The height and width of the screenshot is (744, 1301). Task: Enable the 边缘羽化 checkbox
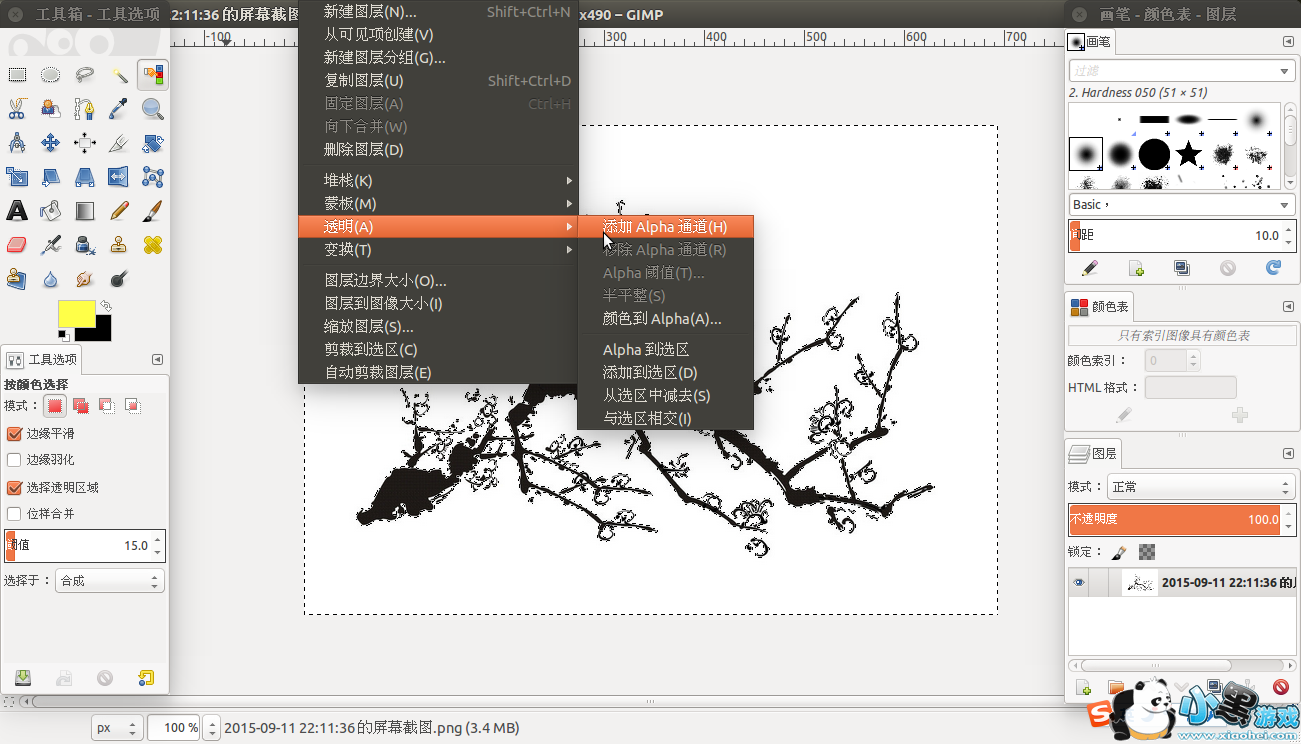coord(14,460)
